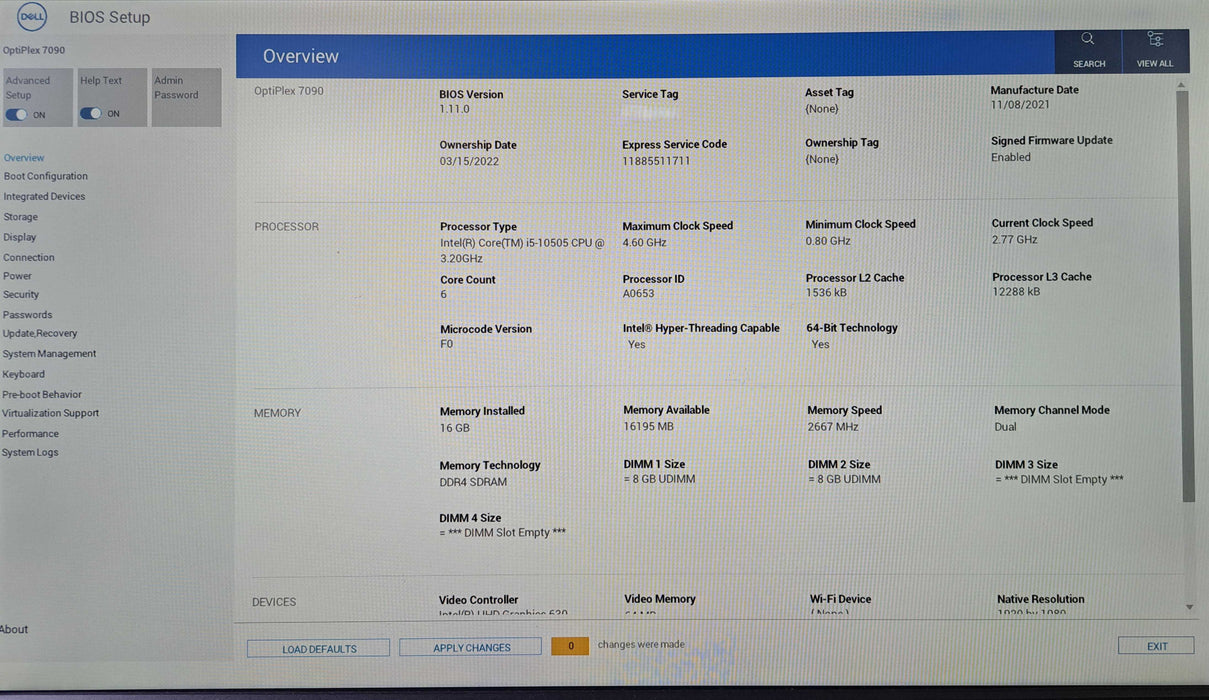Open Power settings
The width and height of the screenshot is (1209, 700).
point(17,276)
